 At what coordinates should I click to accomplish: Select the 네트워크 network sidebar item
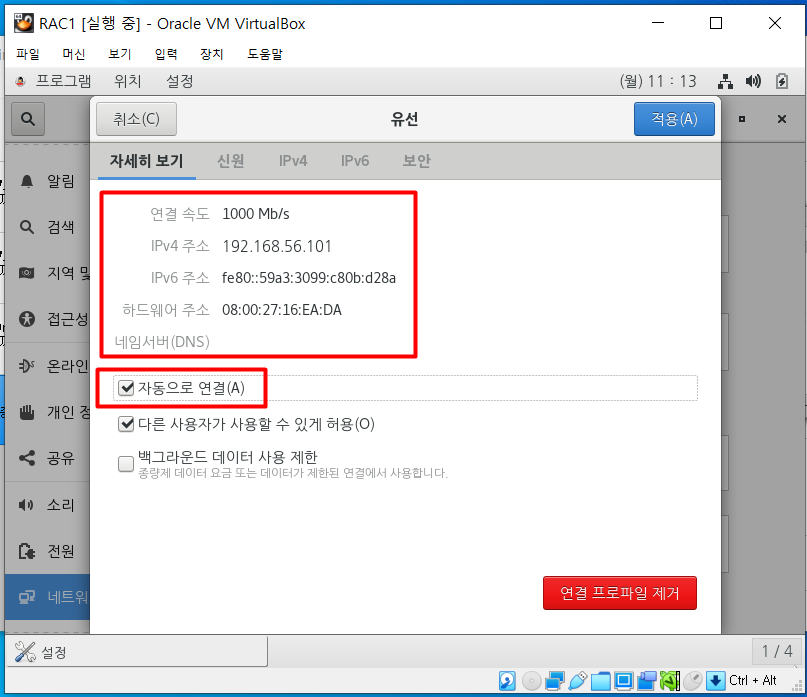tap(47, 597)
